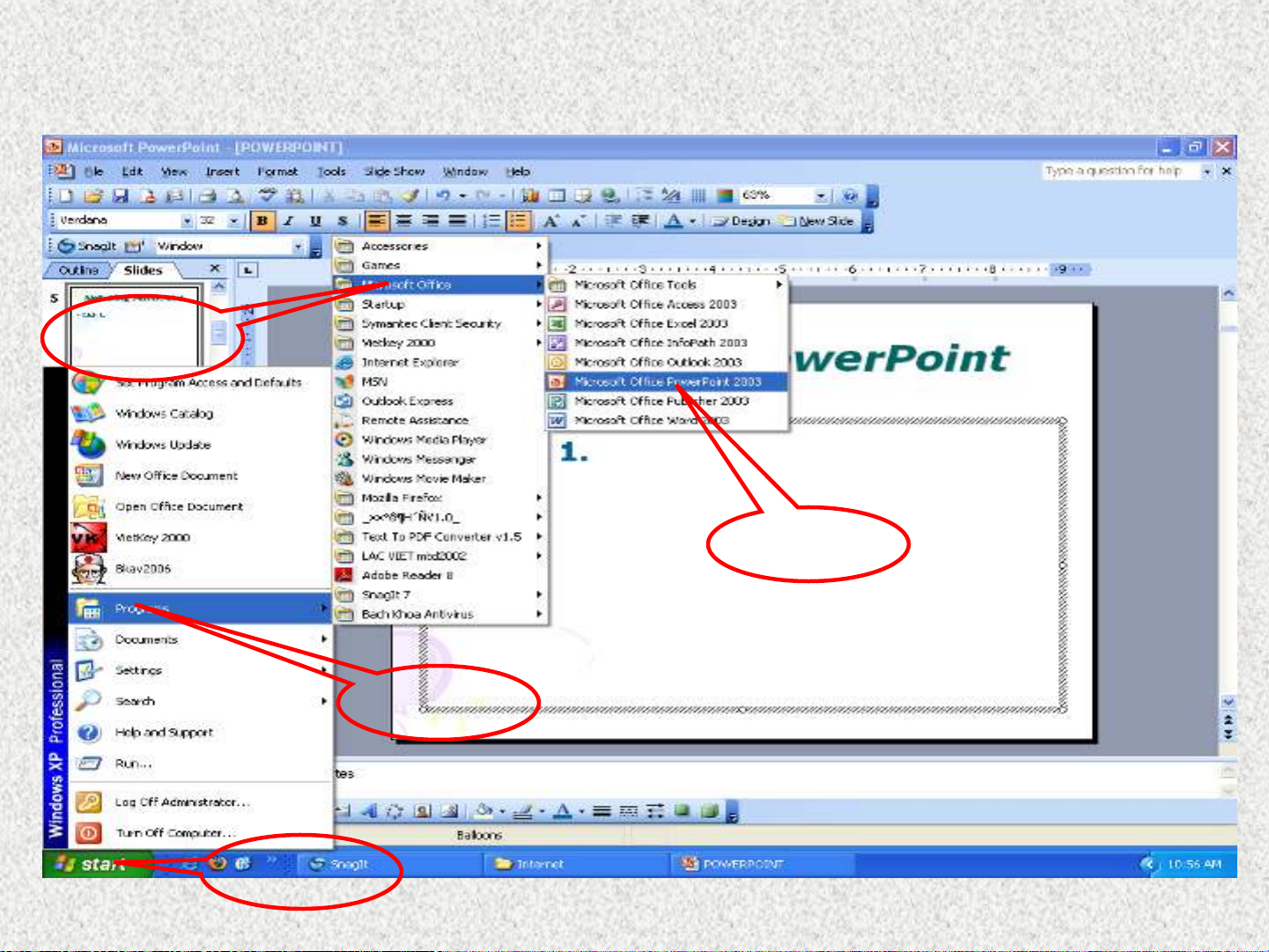The width and height of the screenshot is (1269, 952).
Task: Click the Line Color swatch on the drawing toolbar
Action: pos(523,811)
